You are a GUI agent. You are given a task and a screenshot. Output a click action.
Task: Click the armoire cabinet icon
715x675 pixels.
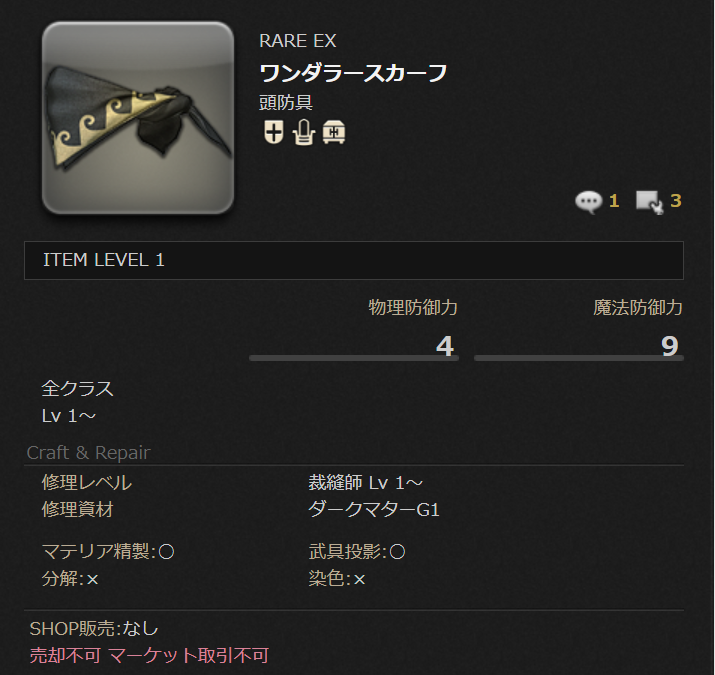pos(304,132)
